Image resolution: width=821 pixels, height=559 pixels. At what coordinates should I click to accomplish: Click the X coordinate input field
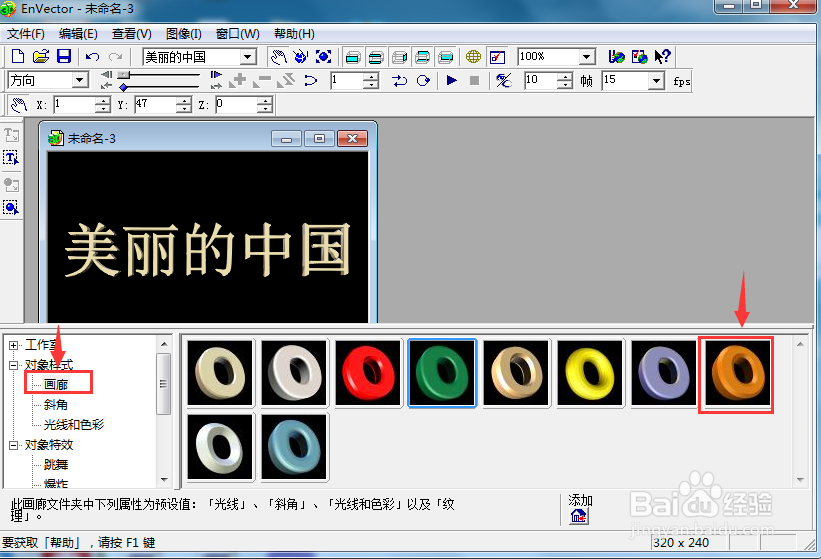(x=75, y=105)
